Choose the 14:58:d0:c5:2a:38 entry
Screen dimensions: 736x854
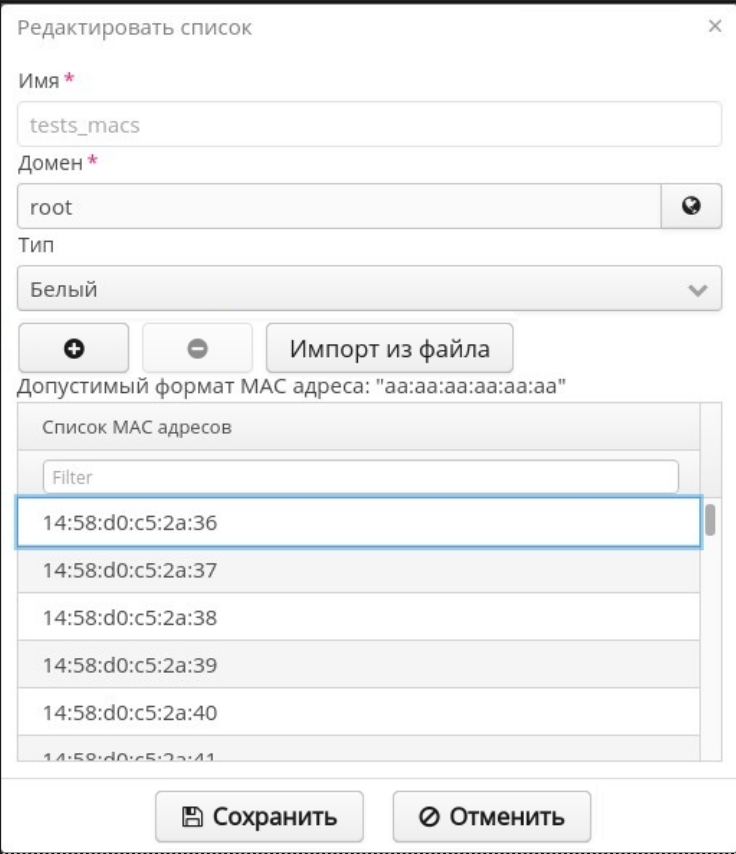click(358, 618)
